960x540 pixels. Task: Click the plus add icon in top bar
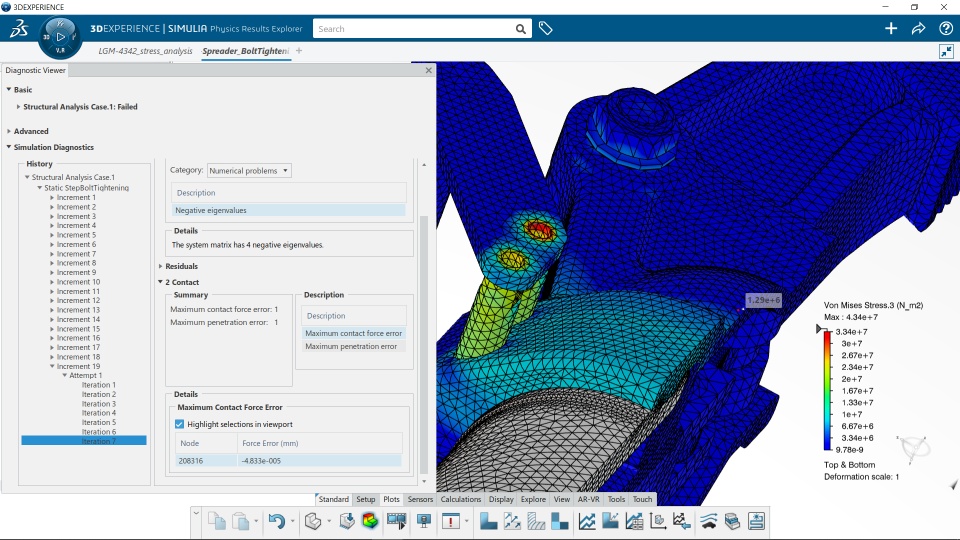pyautogui.click(x=891, y=28)
